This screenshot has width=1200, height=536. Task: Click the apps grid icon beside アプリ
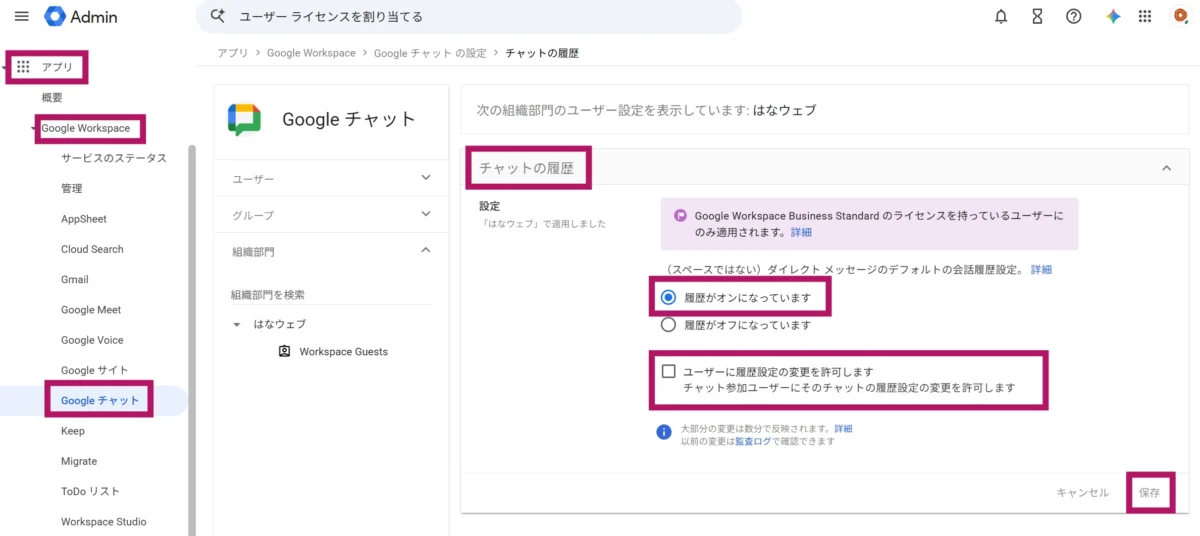pos(24,67)
